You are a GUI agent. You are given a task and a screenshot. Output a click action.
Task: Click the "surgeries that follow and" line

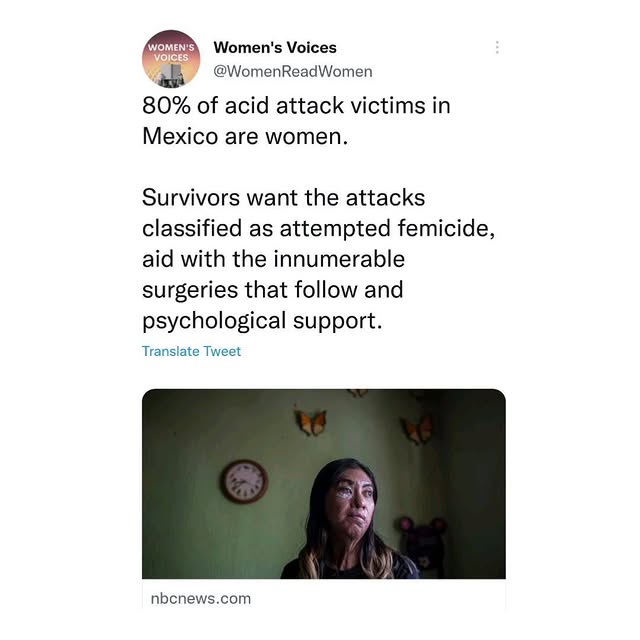273,290
